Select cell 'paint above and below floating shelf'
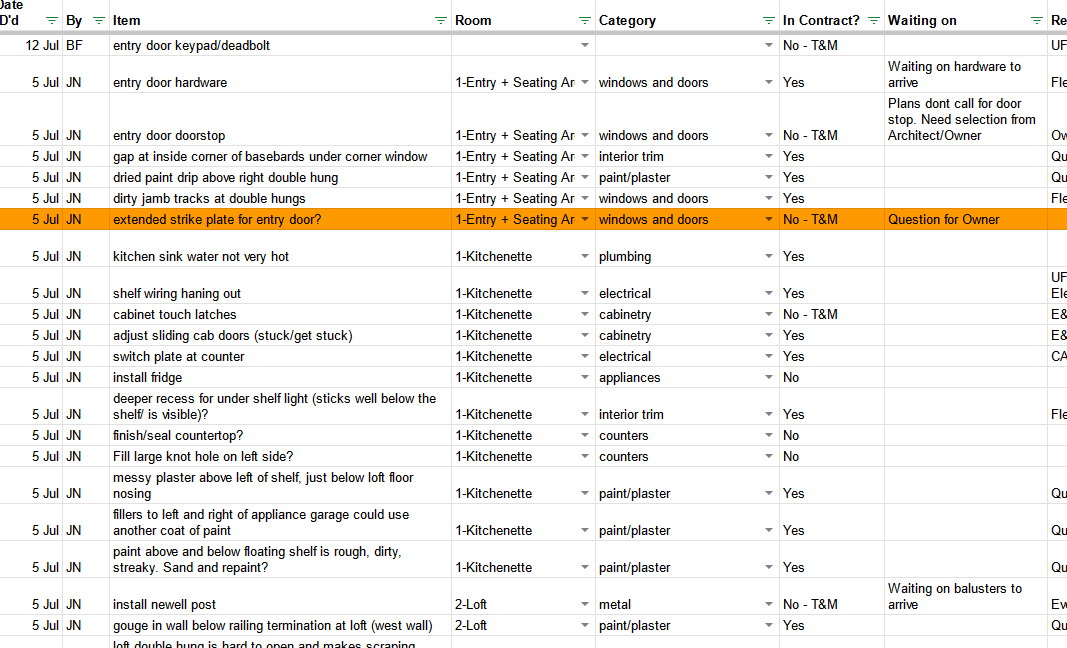Screen dimensions: 1067x648 (280, 560)
